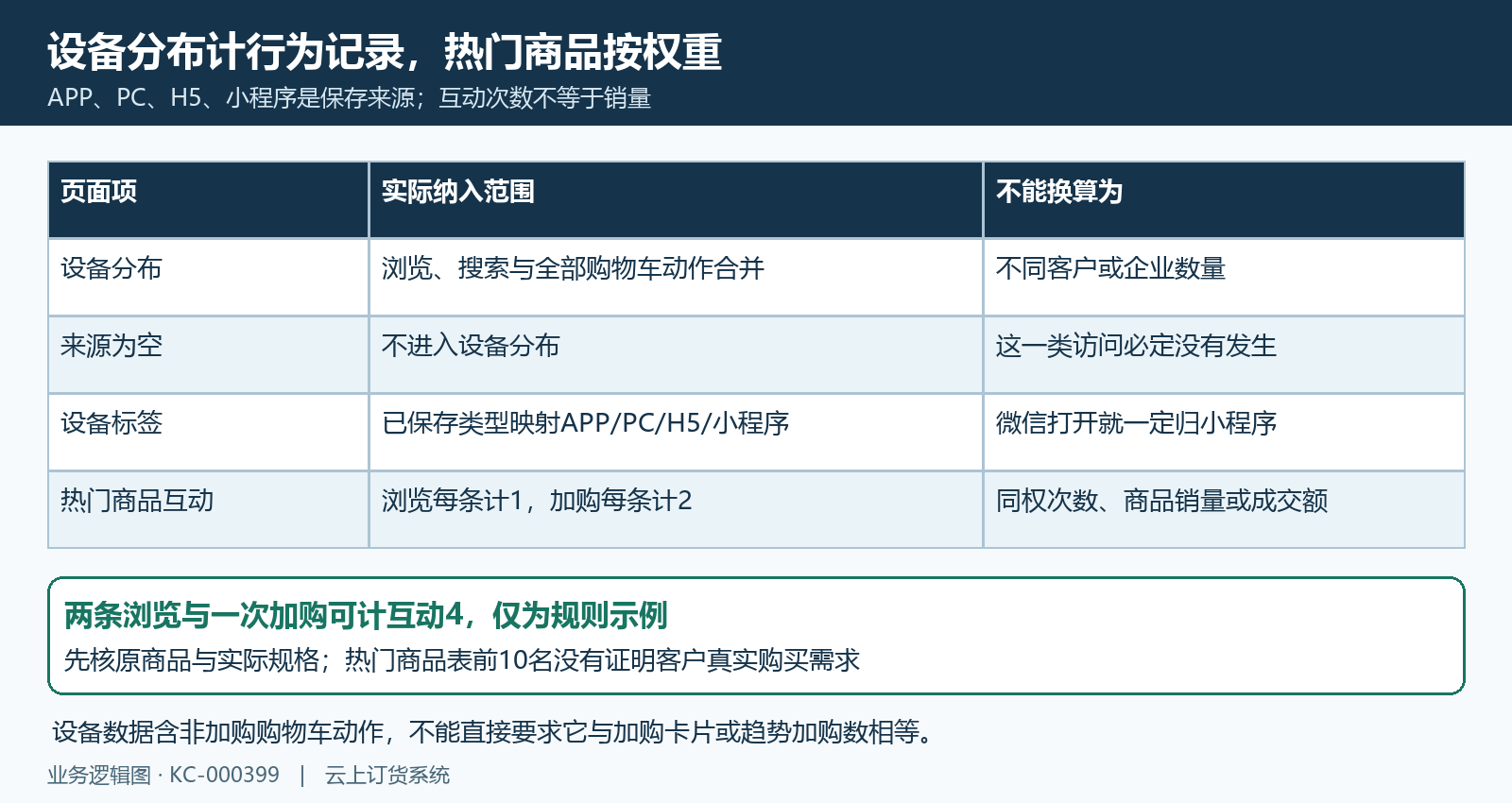
Task: Select the 设备分布 row label cell
Action: (208, 277)
